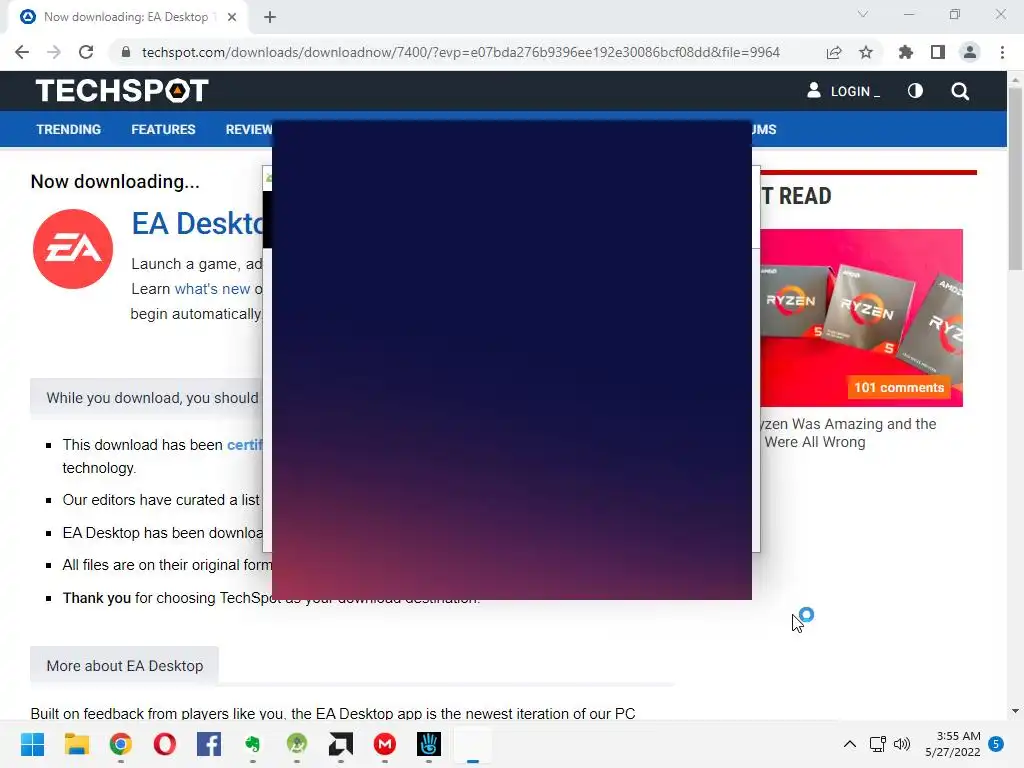The image size is (1024, 768).
Task: Click the page vertical scrollbar thumb
Action: click(1015, 178)
